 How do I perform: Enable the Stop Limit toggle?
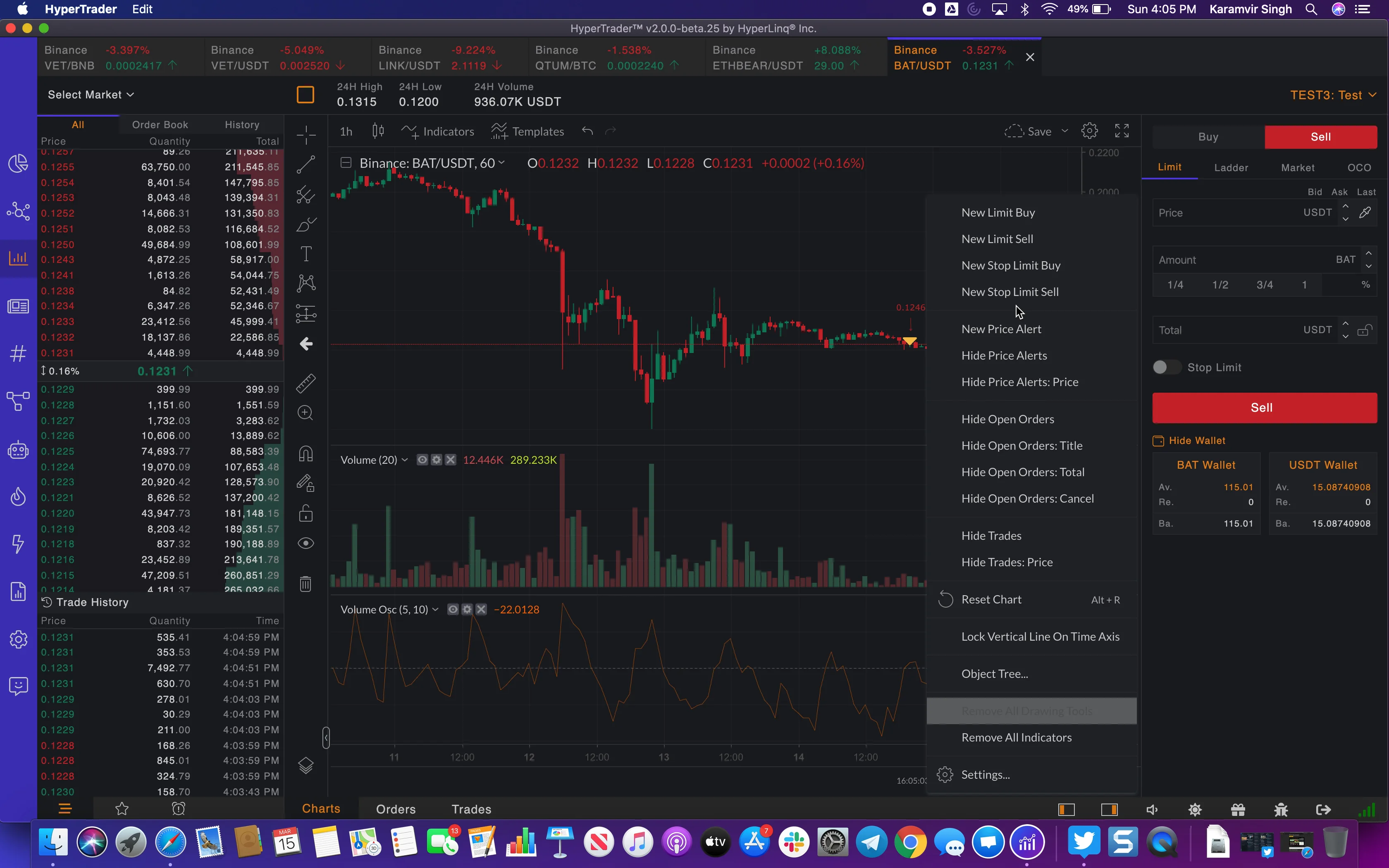pyautogui.click(x=1167, y=367)
